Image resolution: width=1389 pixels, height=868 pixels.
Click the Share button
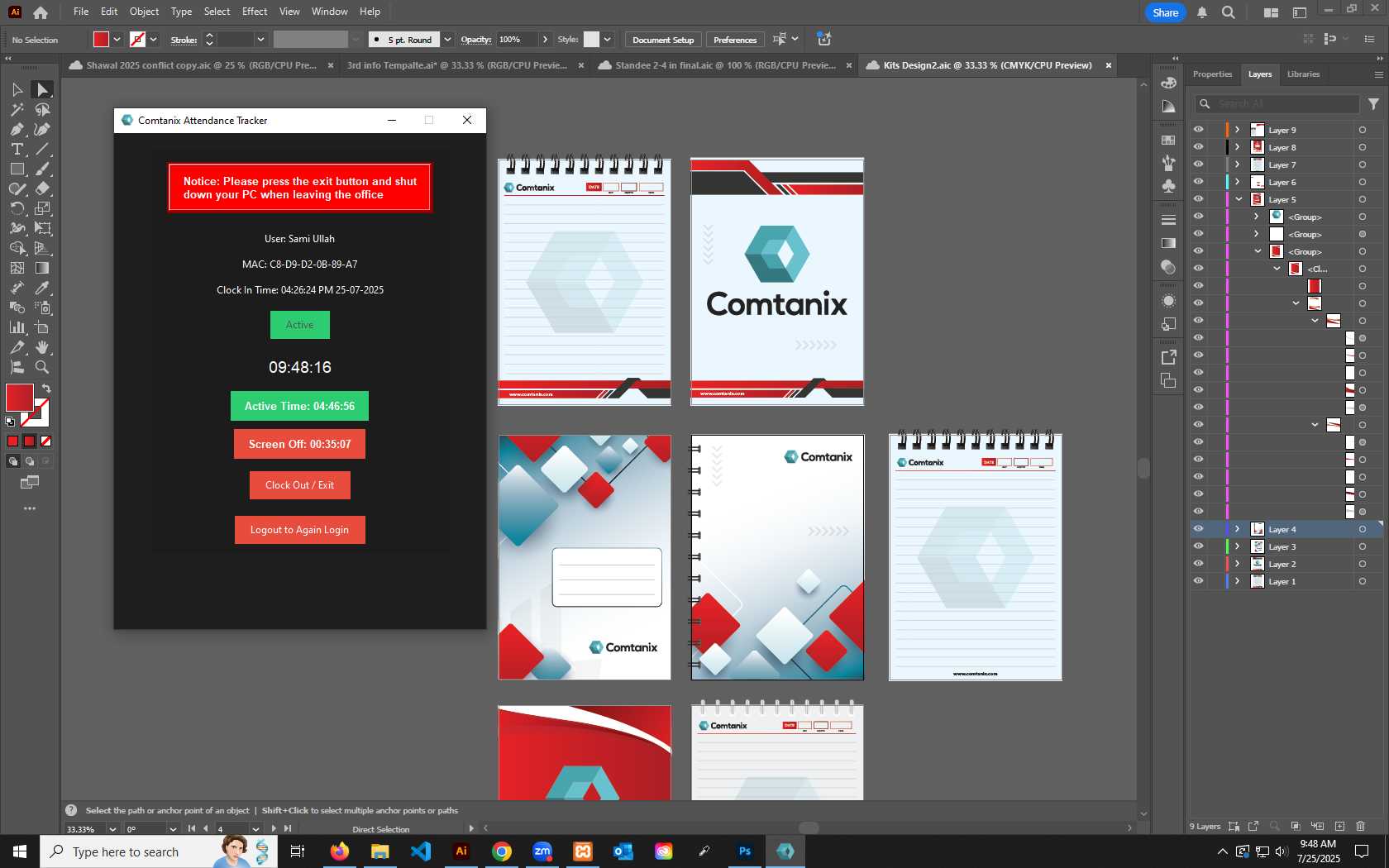1166,12
